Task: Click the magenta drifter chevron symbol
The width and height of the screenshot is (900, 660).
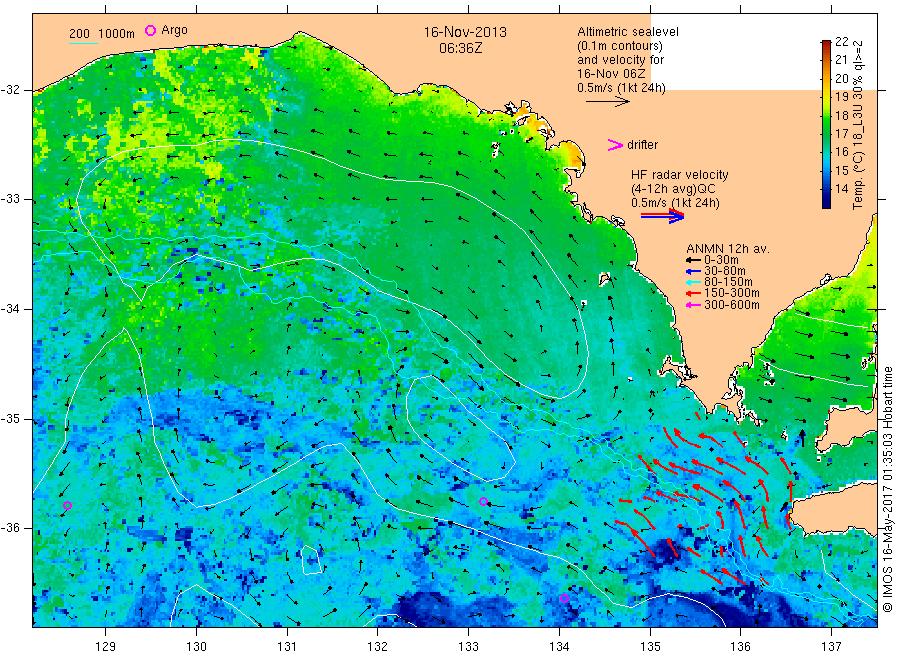Action: [615, 145]
